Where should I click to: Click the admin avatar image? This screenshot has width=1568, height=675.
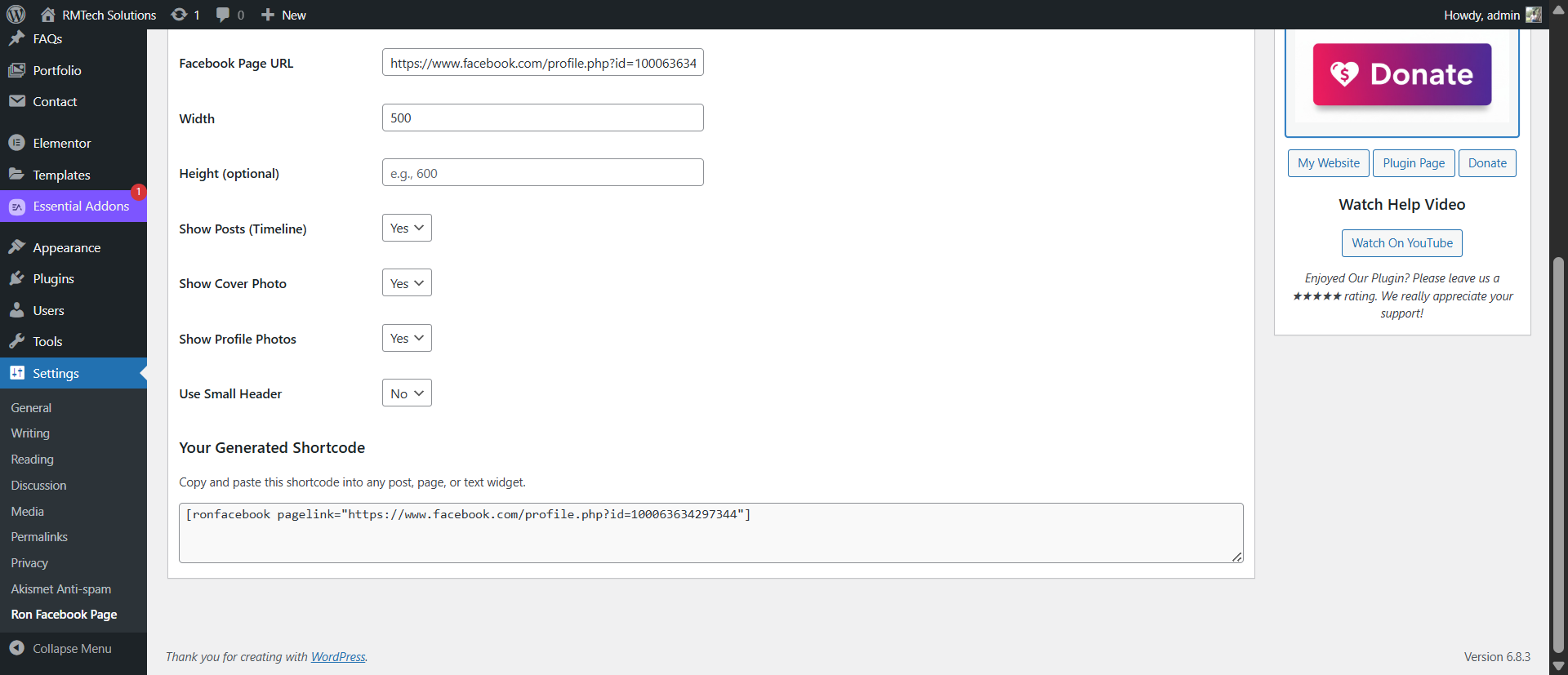(1533, 15)
